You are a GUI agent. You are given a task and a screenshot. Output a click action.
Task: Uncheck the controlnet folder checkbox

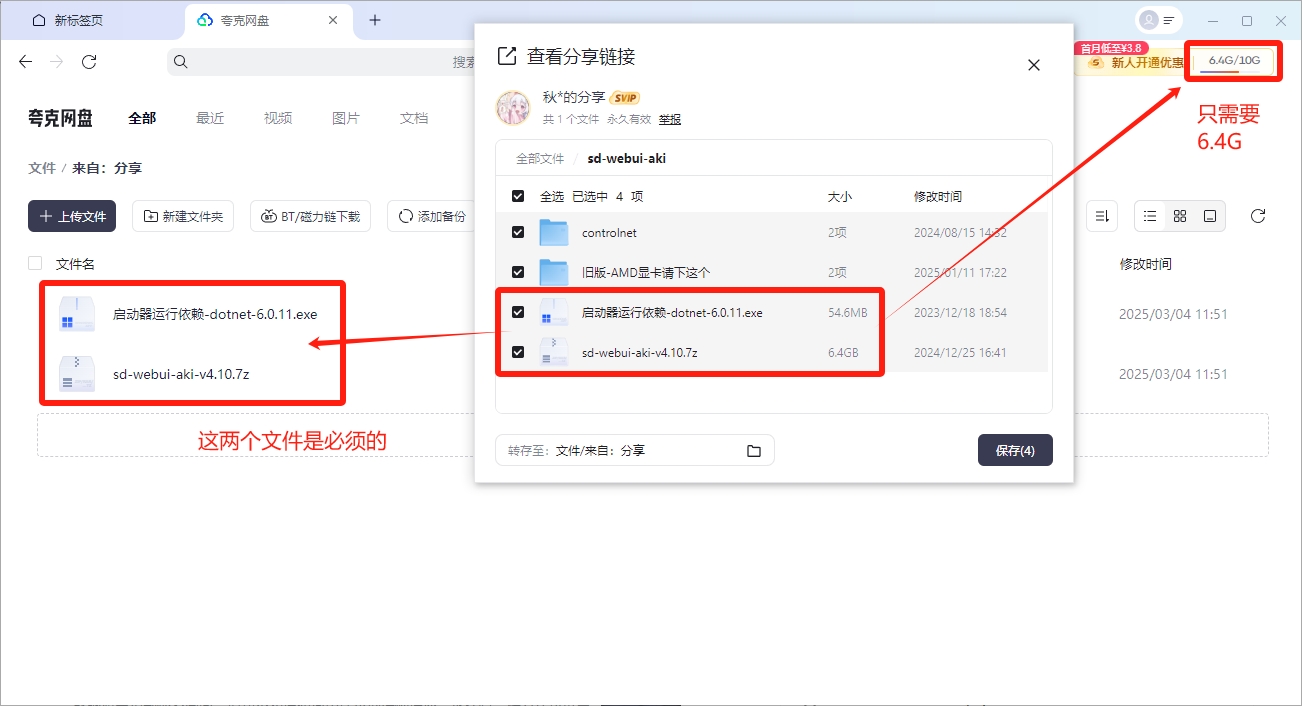(x=518, y=232)
